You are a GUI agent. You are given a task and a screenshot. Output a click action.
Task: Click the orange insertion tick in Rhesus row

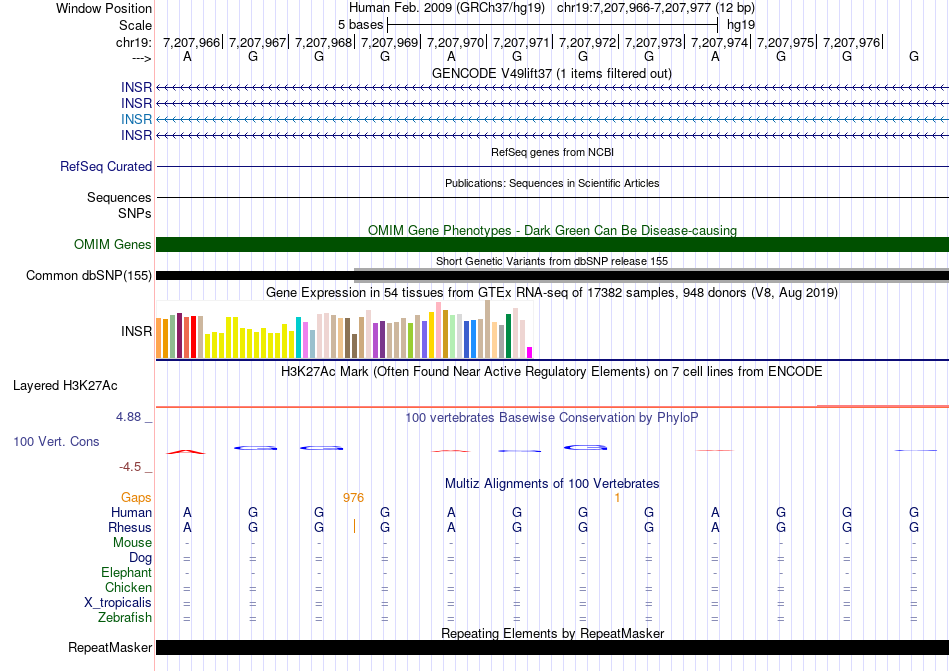pos(354,527)
